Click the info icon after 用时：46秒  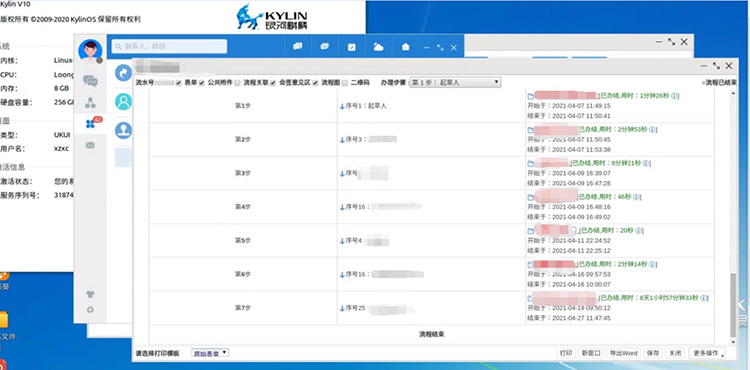(x=636, y=197)
